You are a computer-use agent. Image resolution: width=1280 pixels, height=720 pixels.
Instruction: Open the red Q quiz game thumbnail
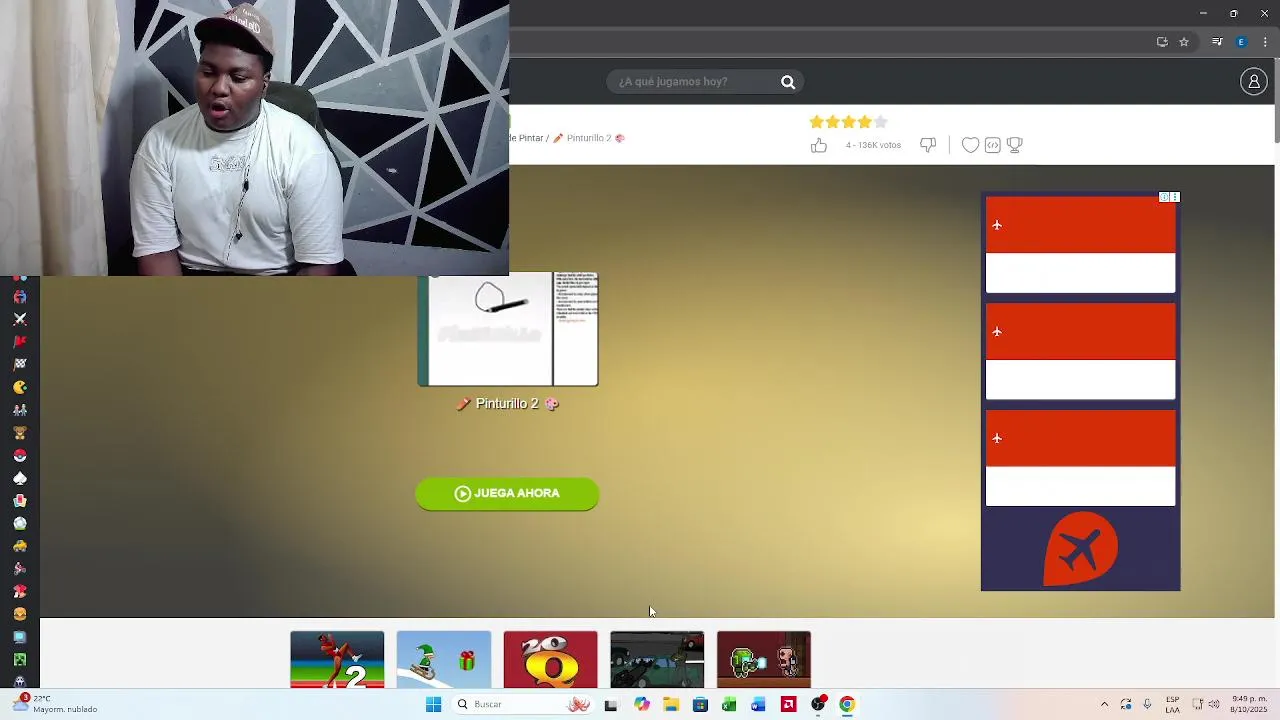coord(550,659)
